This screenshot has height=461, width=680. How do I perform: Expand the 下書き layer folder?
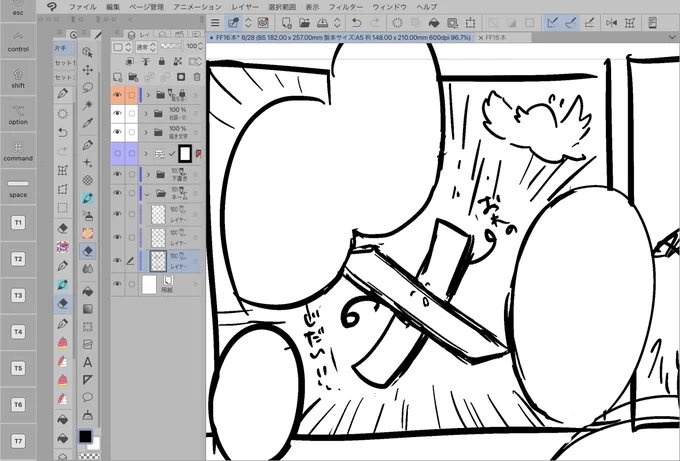pyautogui.click(x=148, y=174)
